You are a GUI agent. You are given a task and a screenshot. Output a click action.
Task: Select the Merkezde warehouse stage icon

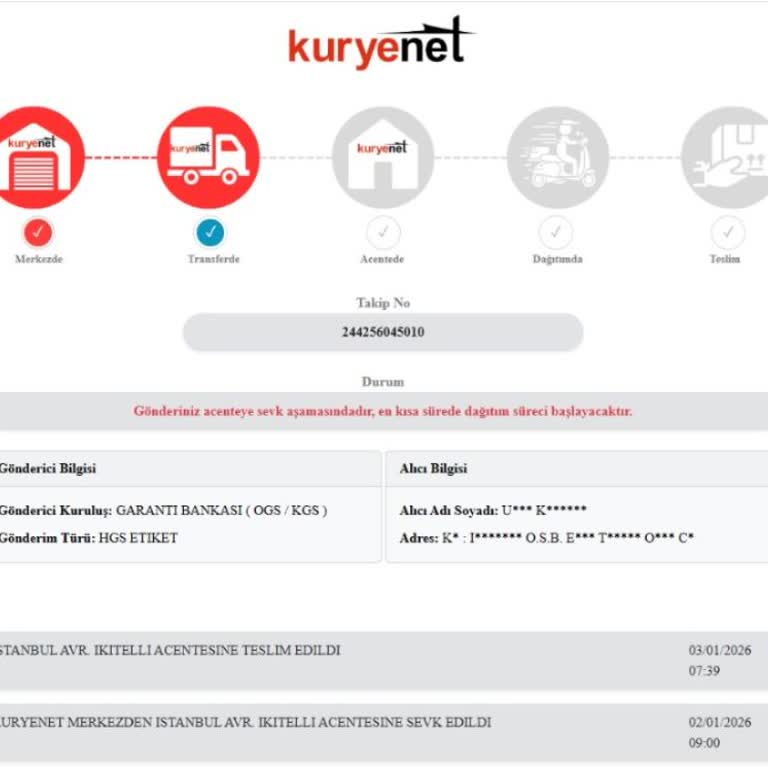coord(34,158)
